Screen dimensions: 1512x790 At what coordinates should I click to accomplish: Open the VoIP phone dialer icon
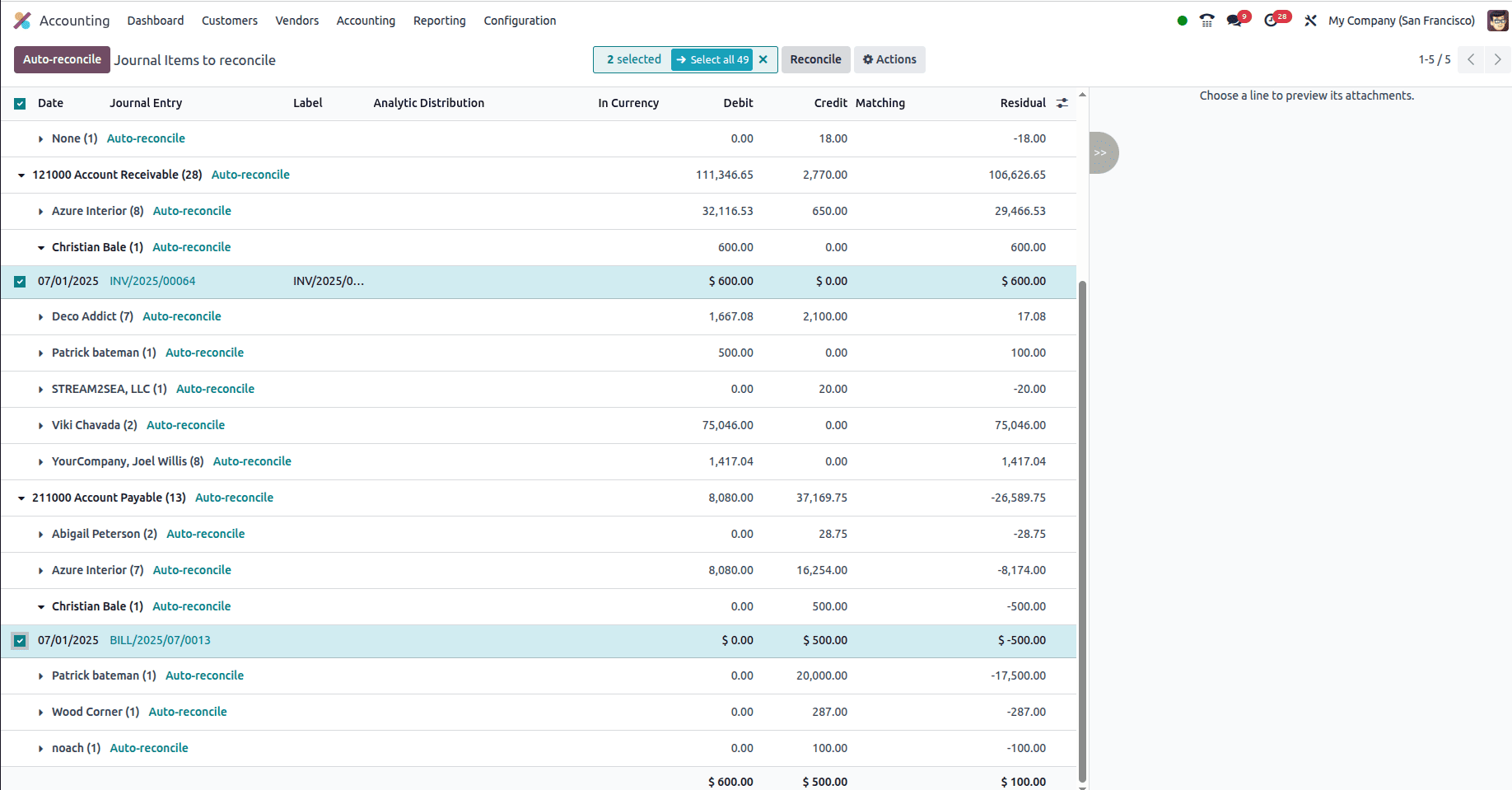pyautogui.click(x=1206, y=21)
